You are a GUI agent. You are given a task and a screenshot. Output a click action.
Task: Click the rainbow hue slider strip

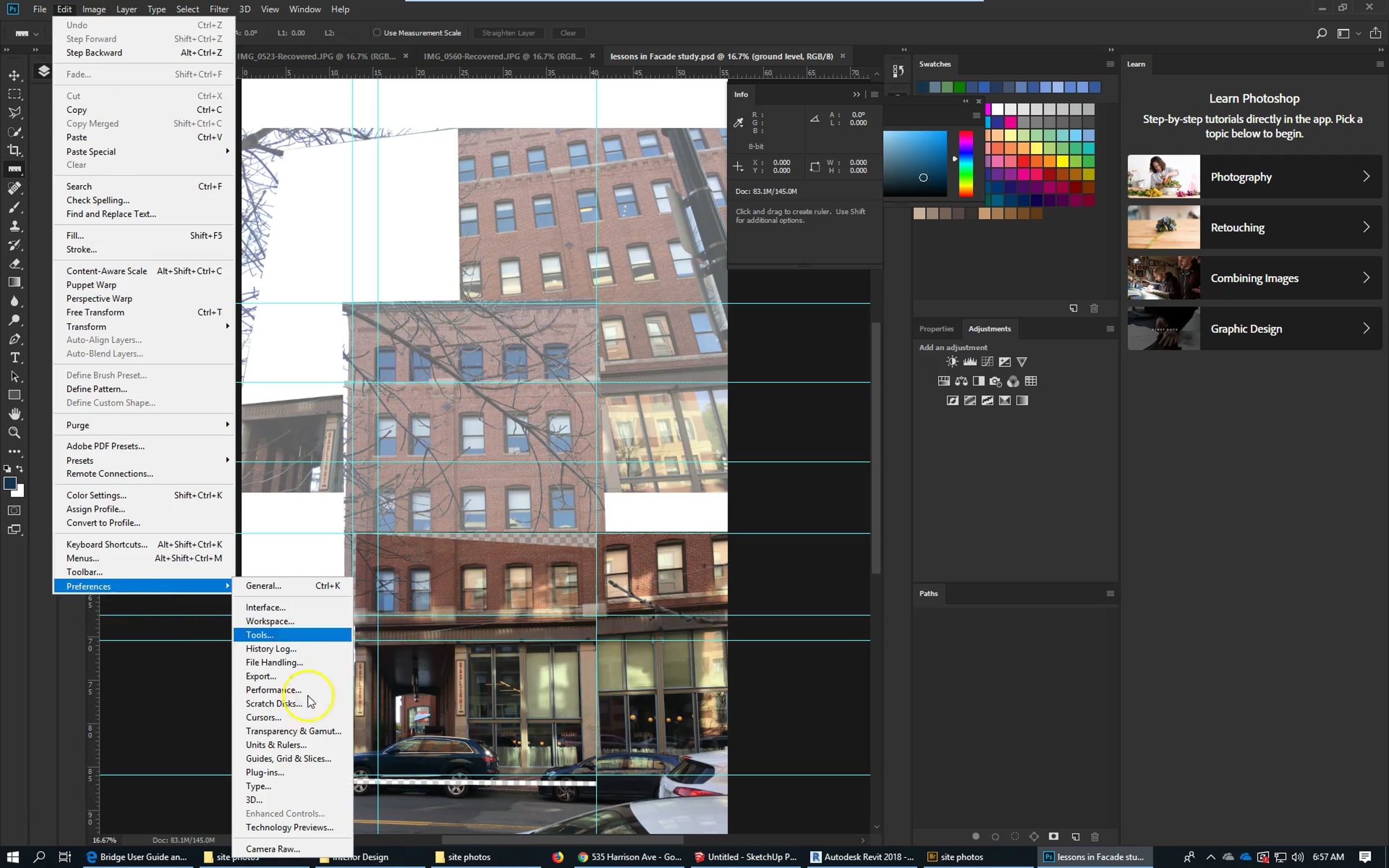(965, 163)
